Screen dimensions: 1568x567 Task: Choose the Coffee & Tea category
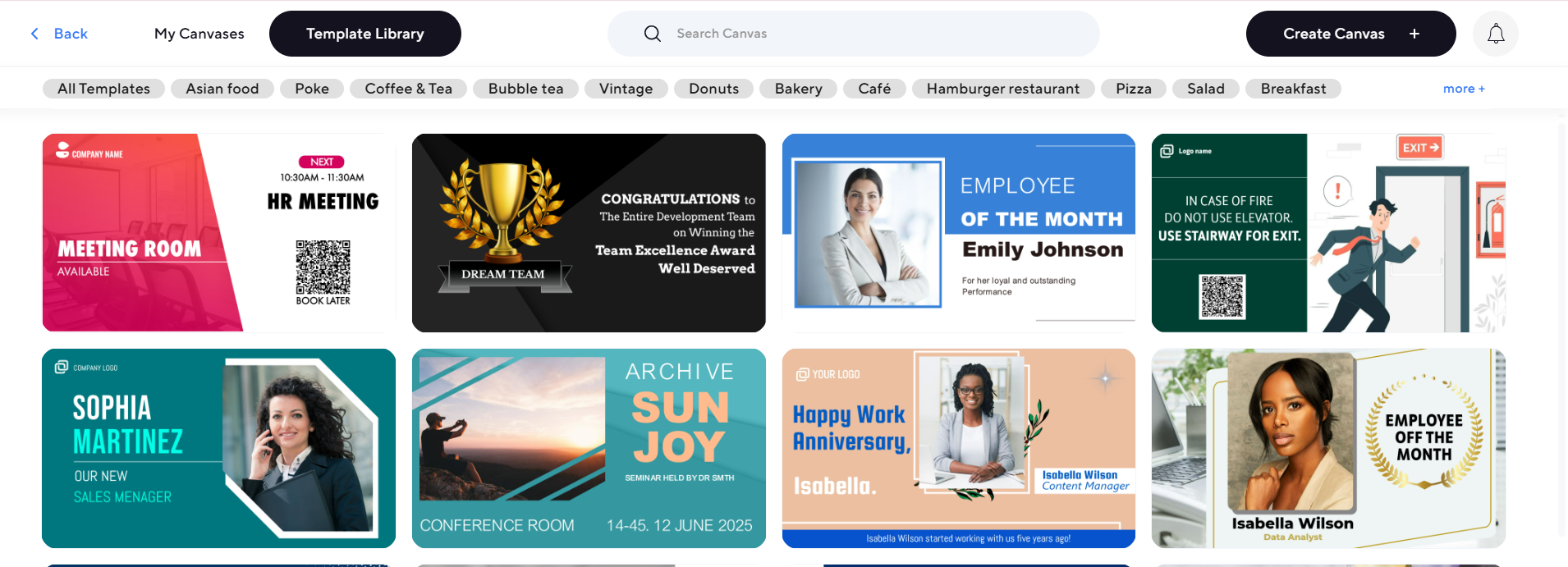[408, 89]
